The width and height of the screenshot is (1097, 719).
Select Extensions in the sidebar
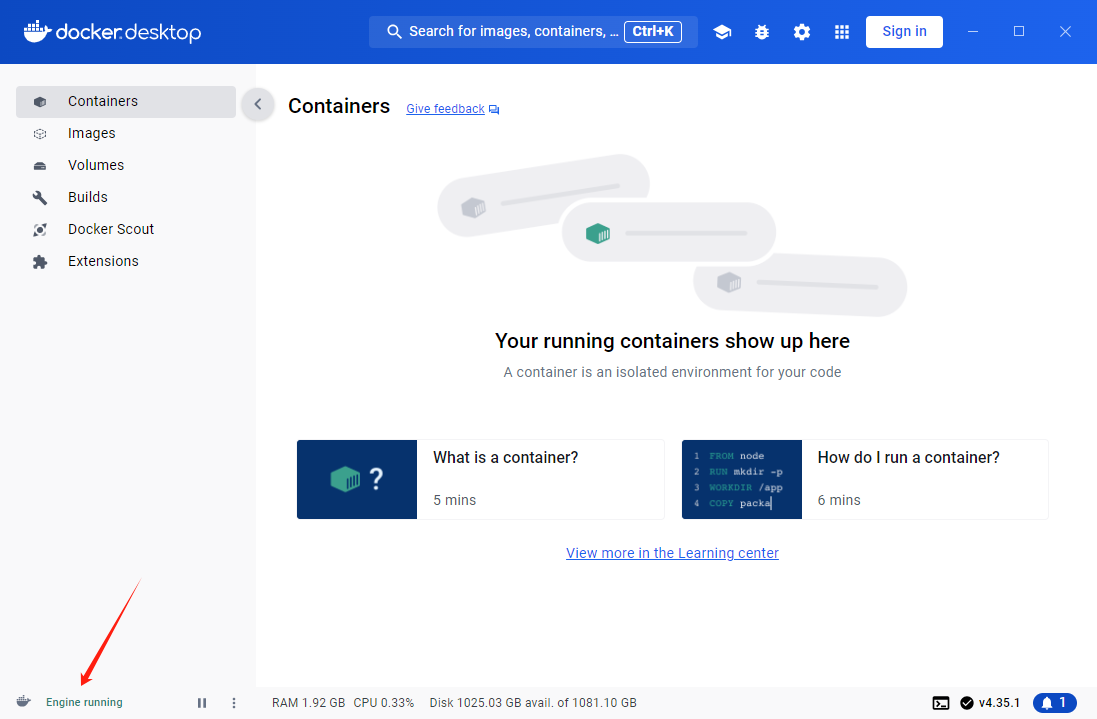126,262
